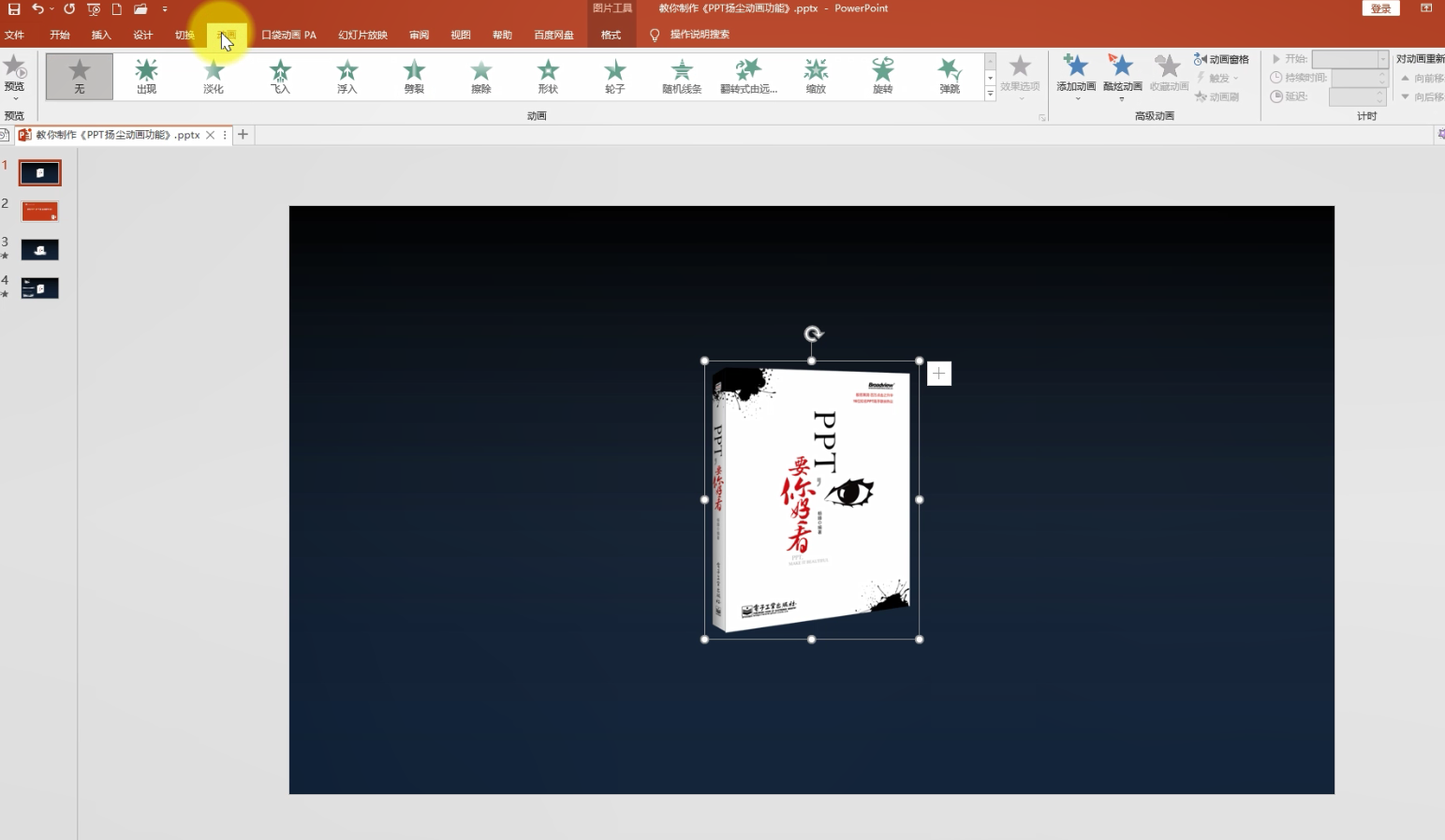This screenshot has height=840, width=1445.
Task: Click the 登录 sign-in button
Action: coord(1380,8)
